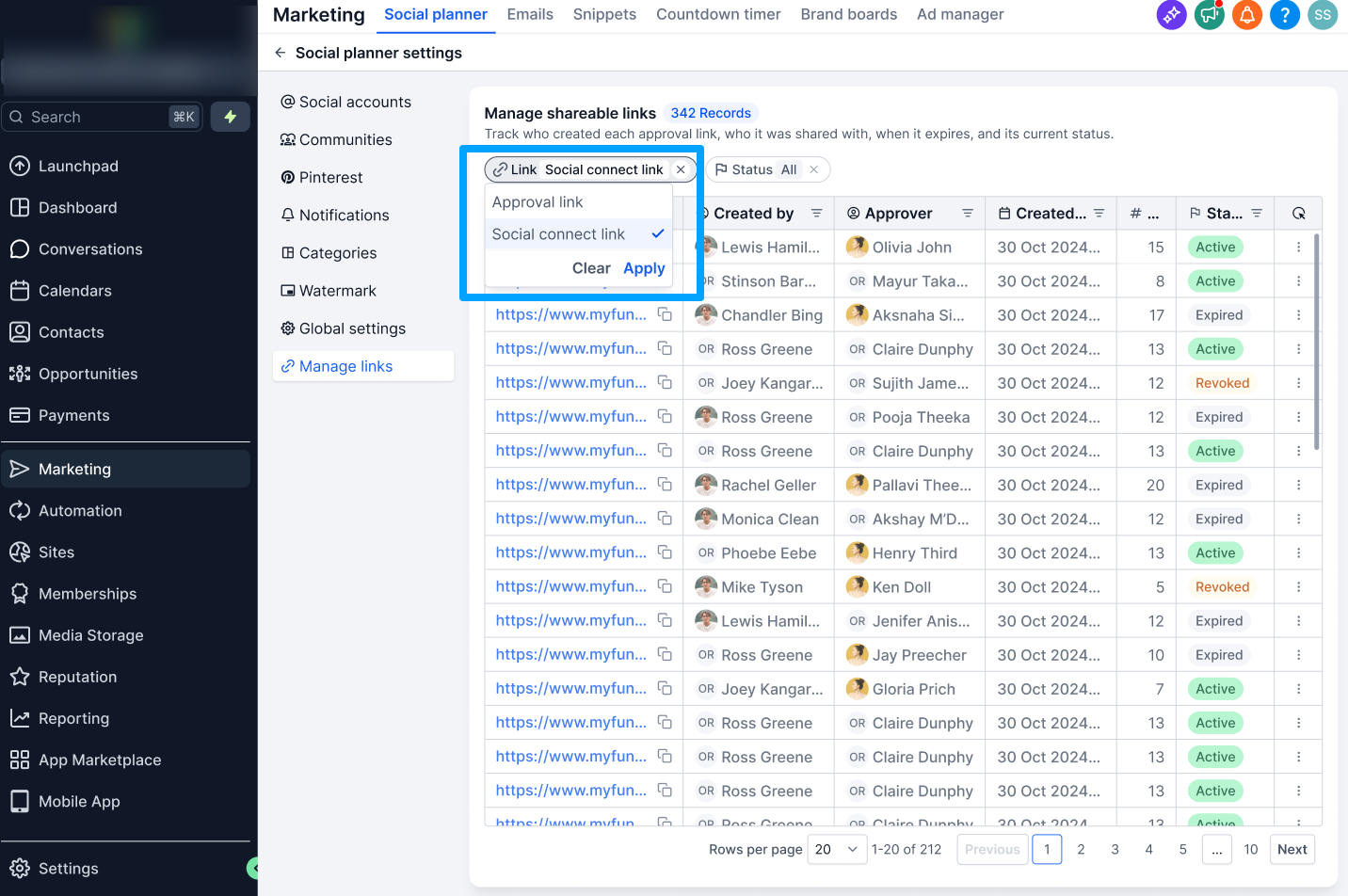Remove the Link filter chip with its X
This screenshot has width=1348, height=896.
(681, 169)
